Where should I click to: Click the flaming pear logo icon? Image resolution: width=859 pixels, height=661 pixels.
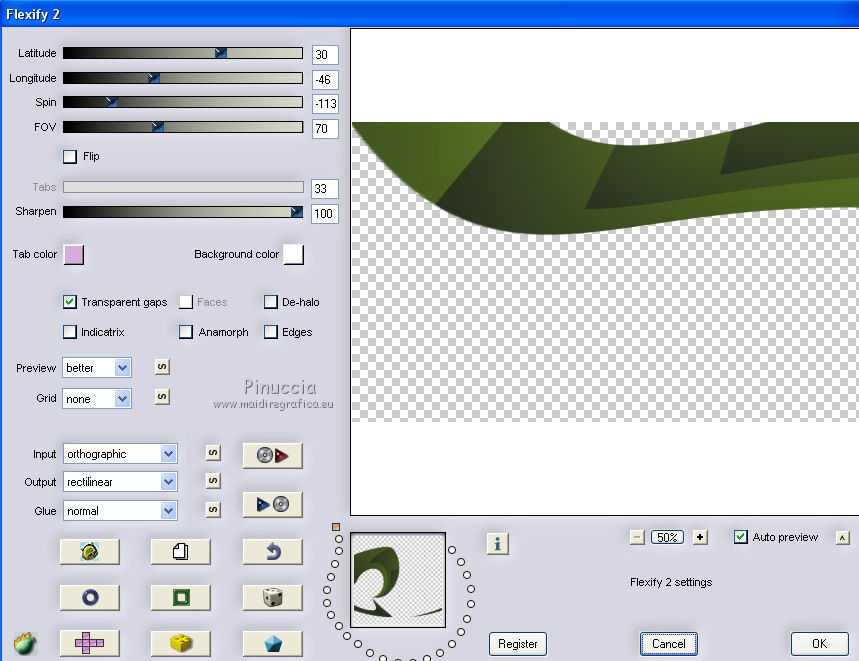click(x=24, y=643)
